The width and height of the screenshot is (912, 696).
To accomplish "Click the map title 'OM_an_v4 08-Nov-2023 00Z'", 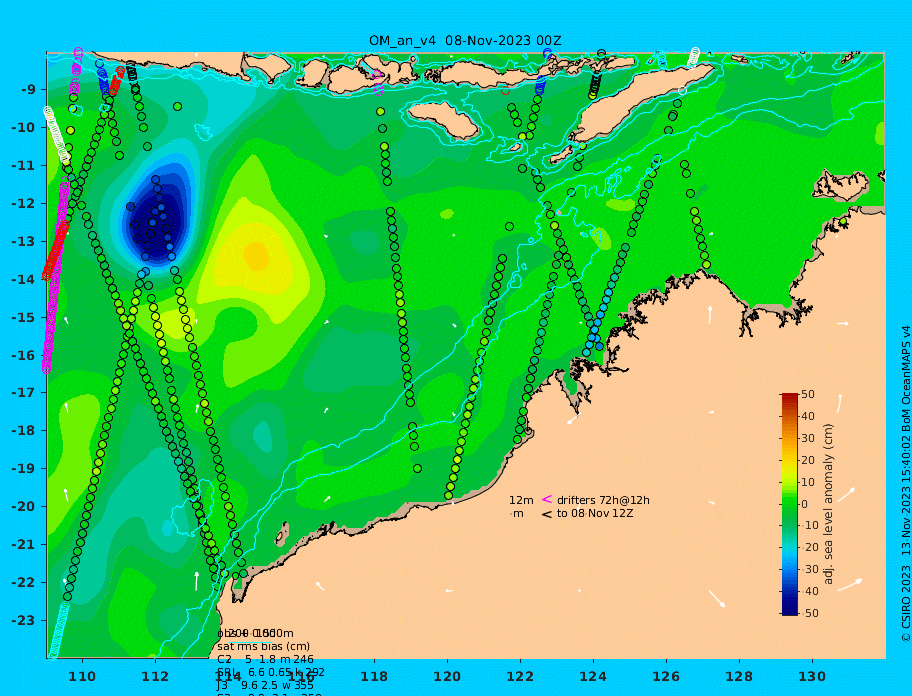I will tap(465, 41).
